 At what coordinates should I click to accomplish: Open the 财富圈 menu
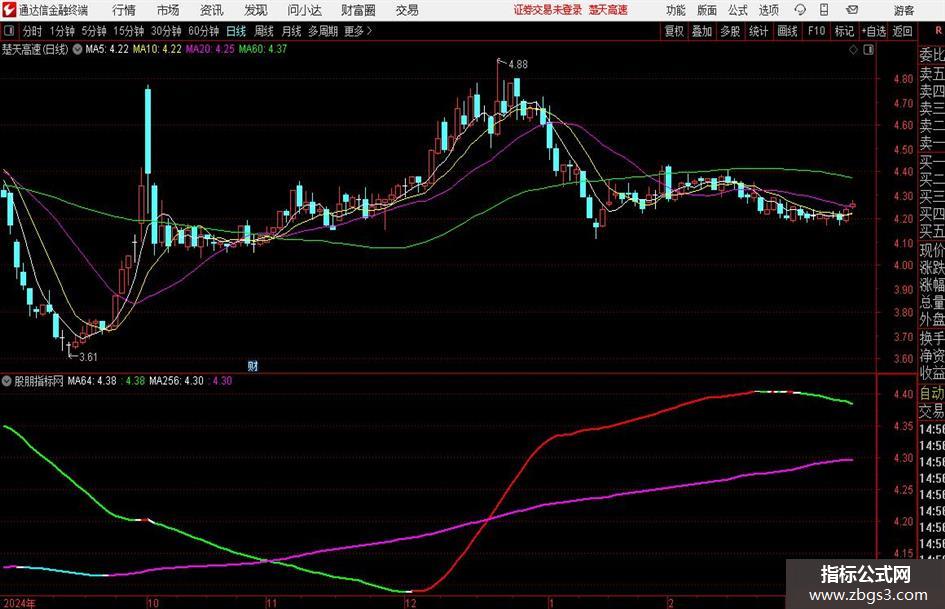(x=358, y=10)
